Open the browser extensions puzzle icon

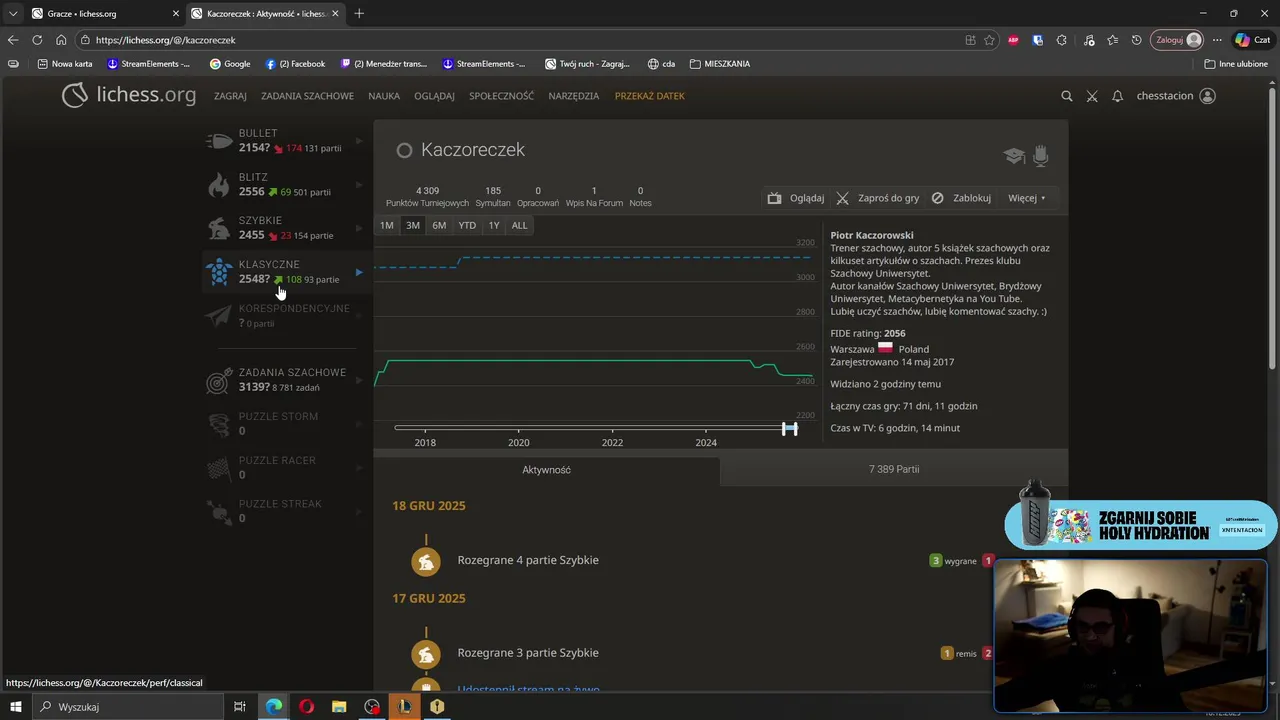coord(1062,40)
